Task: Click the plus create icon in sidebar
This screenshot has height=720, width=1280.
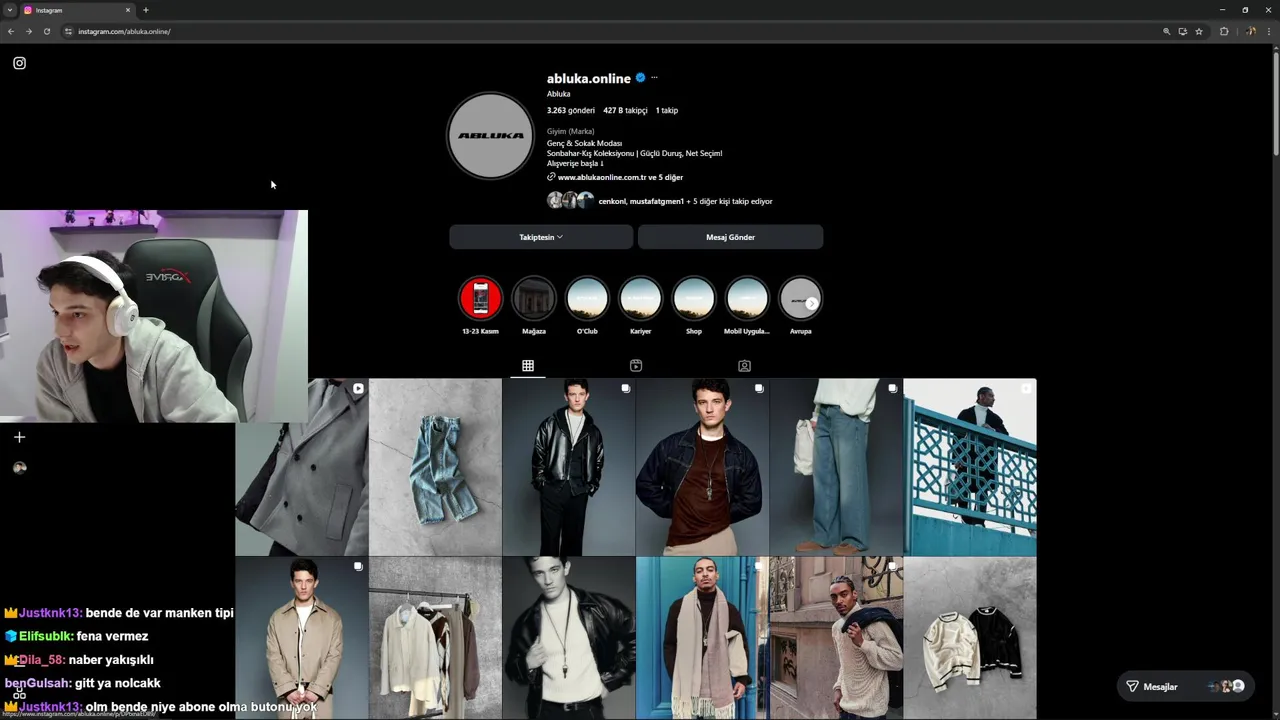Action: click(19, 437)
